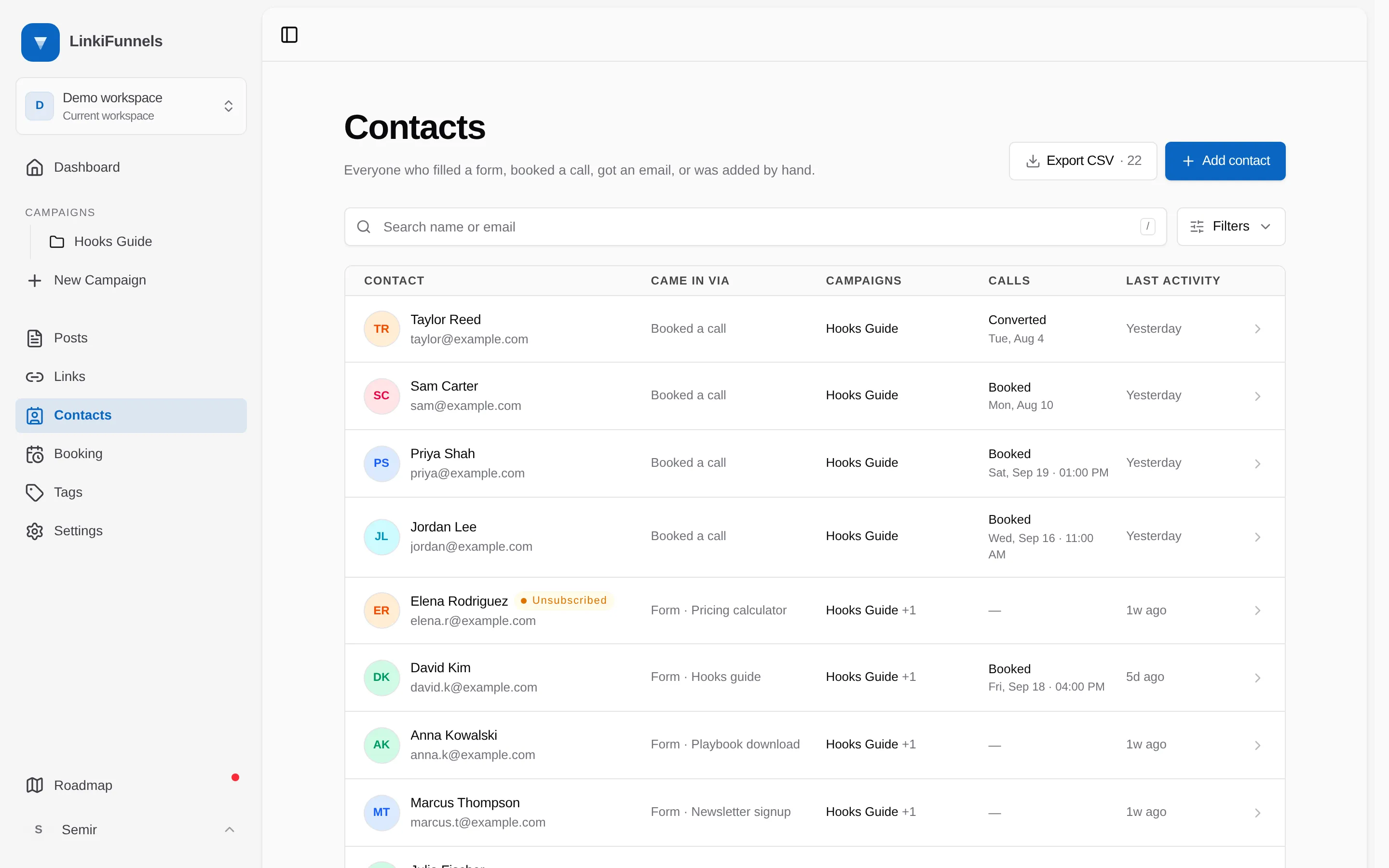Image resolution: width=1389 pixels, height=868 pixels.
Task: Click the Booking calendar icon
Action: pos(34,454)
